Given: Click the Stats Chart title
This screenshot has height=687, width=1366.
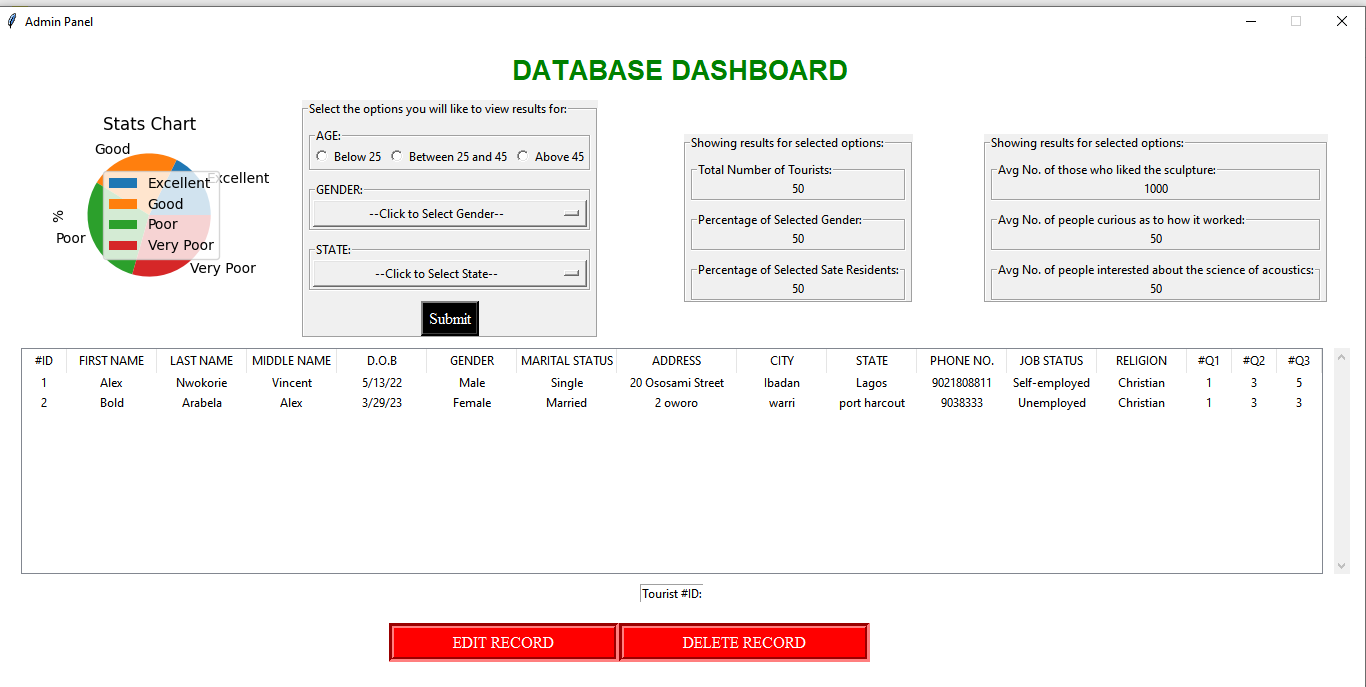Looking at the screenshot, I should [150, 124].
